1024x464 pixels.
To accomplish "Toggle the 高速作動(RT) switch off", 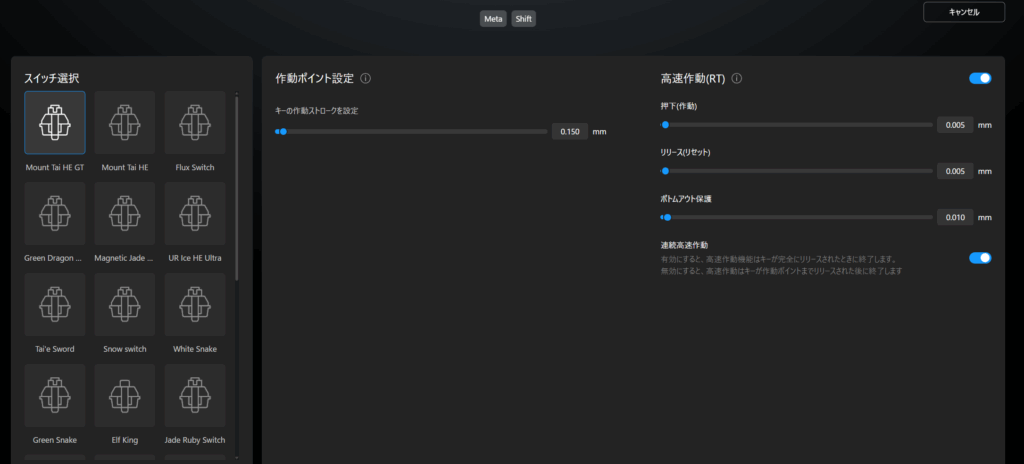I will pyautogui.click(x=980, y=78).
